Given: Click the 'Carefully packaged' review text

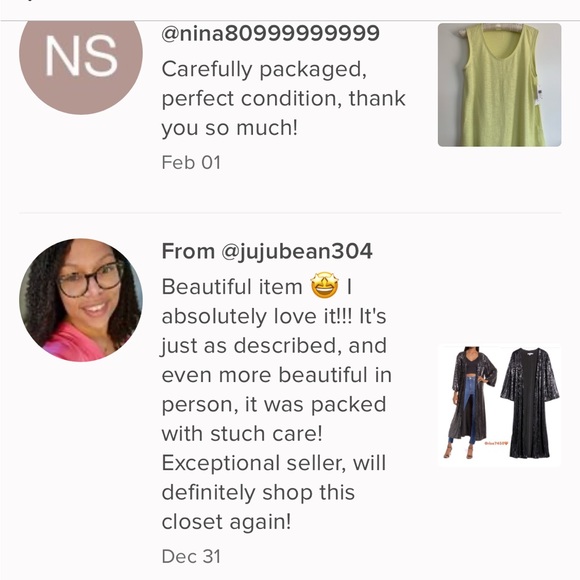Looking at the screenshot, I should (x=264, y=70).
